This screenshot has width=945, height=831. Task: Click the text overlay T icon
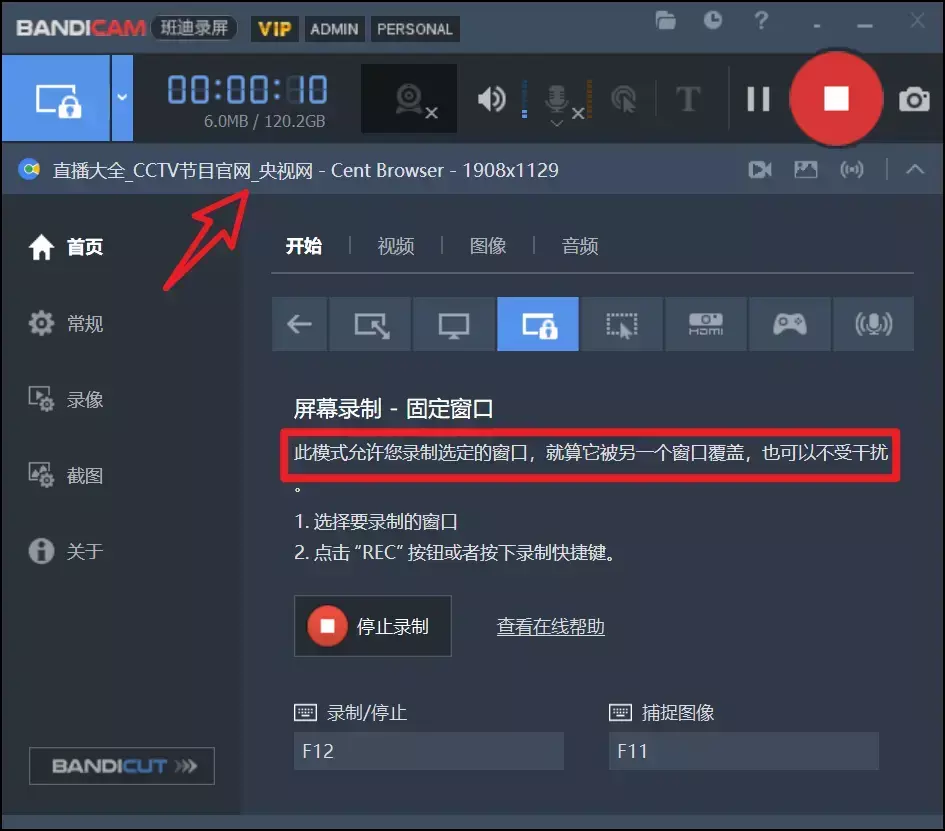click(x=688, y=98)
